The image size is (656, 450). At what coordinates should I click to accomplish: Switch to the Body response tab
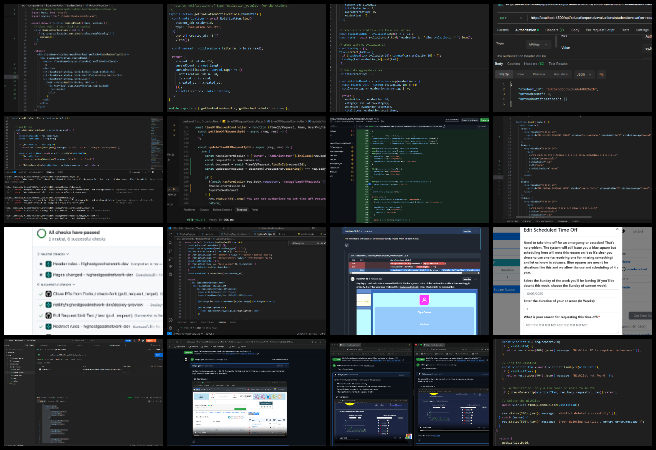point(499,63)
